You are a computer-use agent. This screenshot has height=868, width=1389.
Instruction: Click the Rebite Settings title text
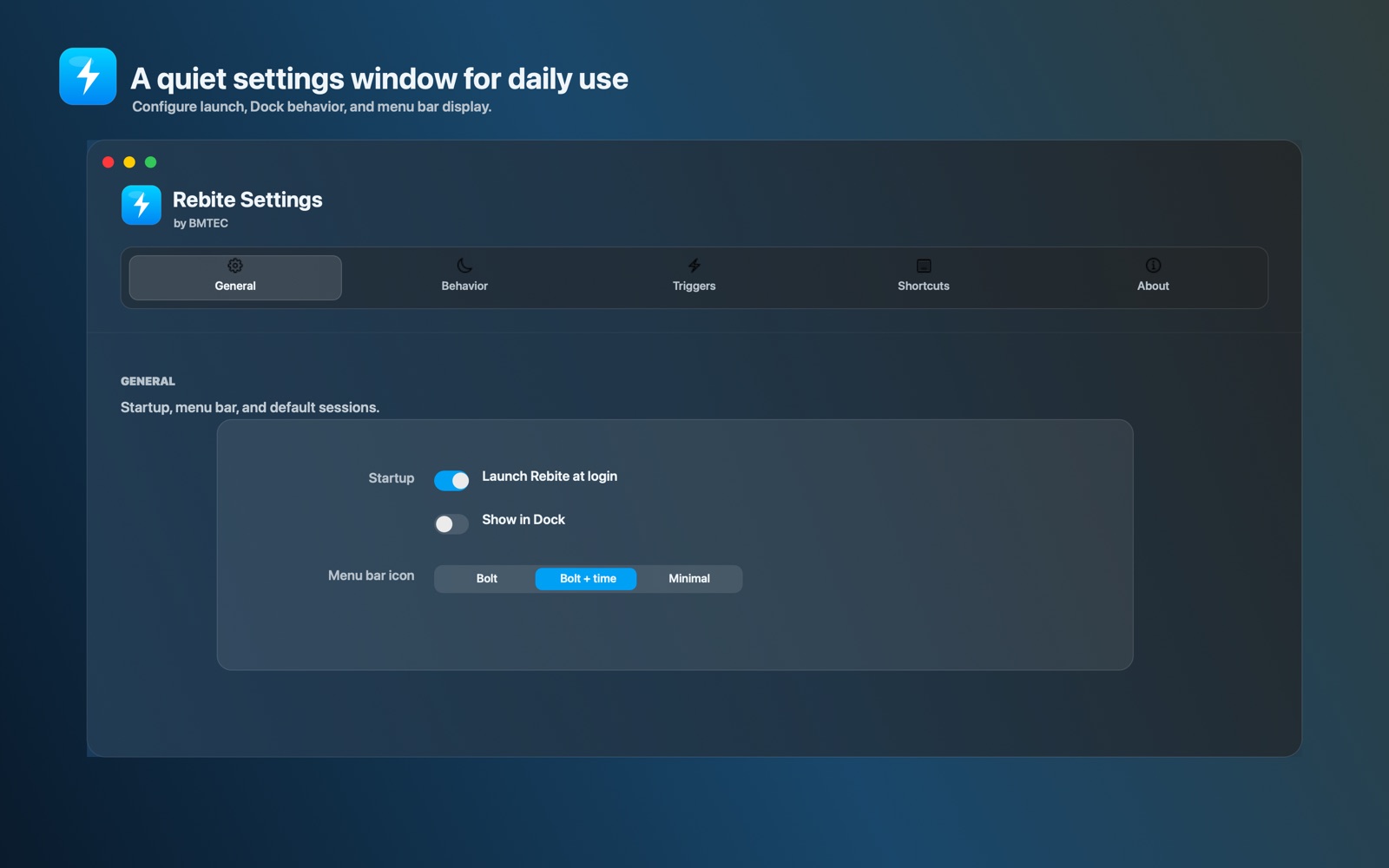tap(247, 200)
